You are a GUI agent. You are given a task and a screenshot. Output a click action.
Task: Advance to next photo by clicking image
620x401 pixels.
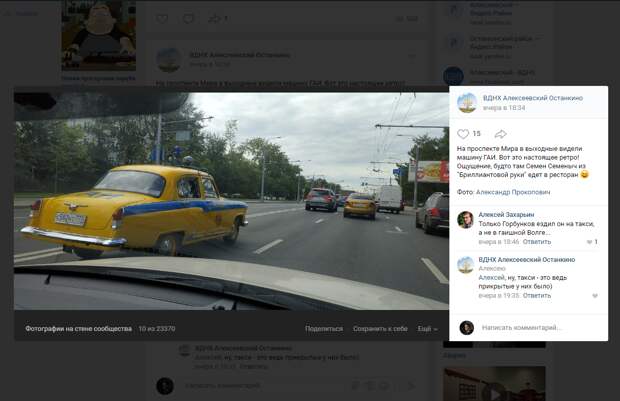pos(231,201)
